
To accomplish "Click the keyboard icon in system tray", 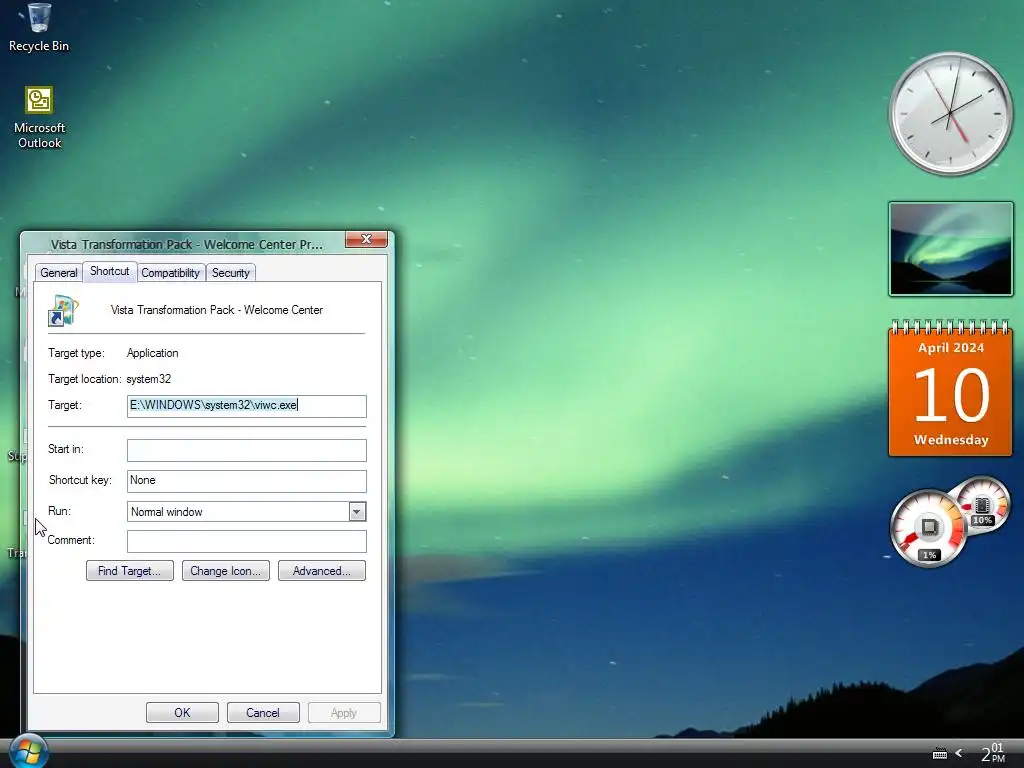I will 940,754.
